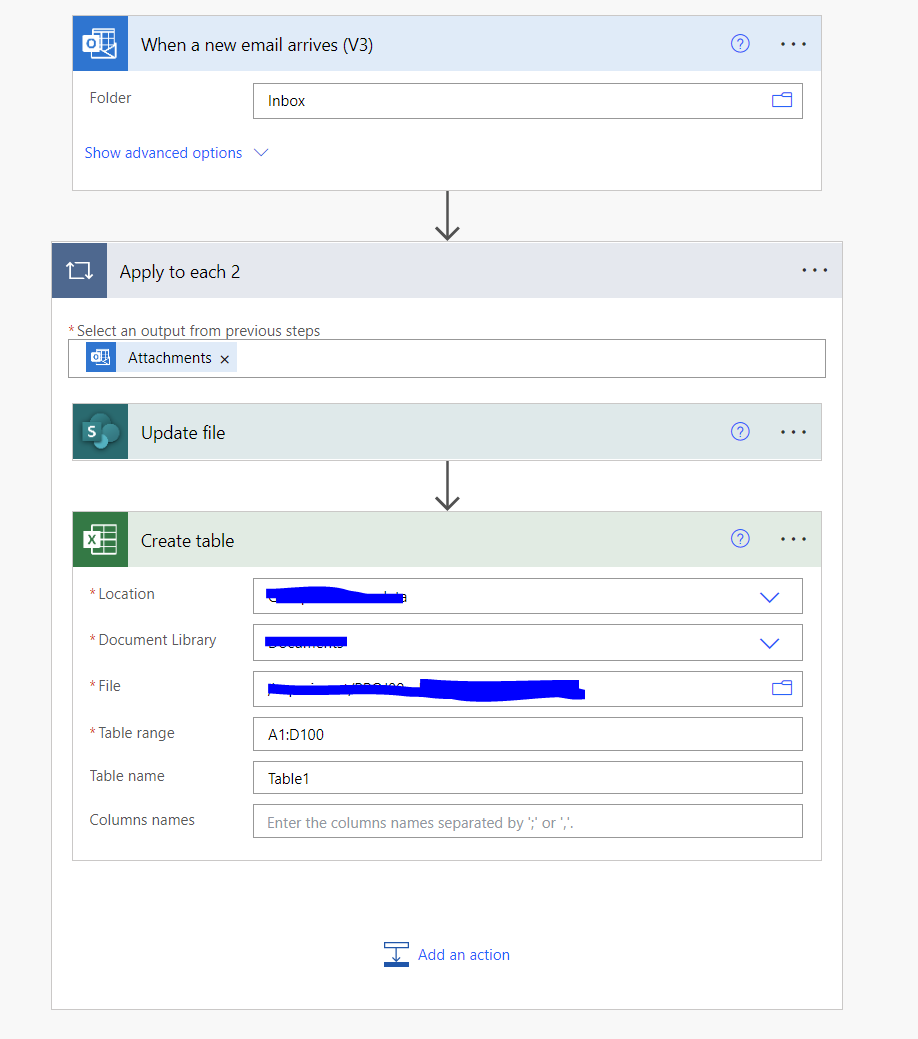Screen dimensions: 918x1039
Task: Edit the Table range field
Action: pos(527,733)
